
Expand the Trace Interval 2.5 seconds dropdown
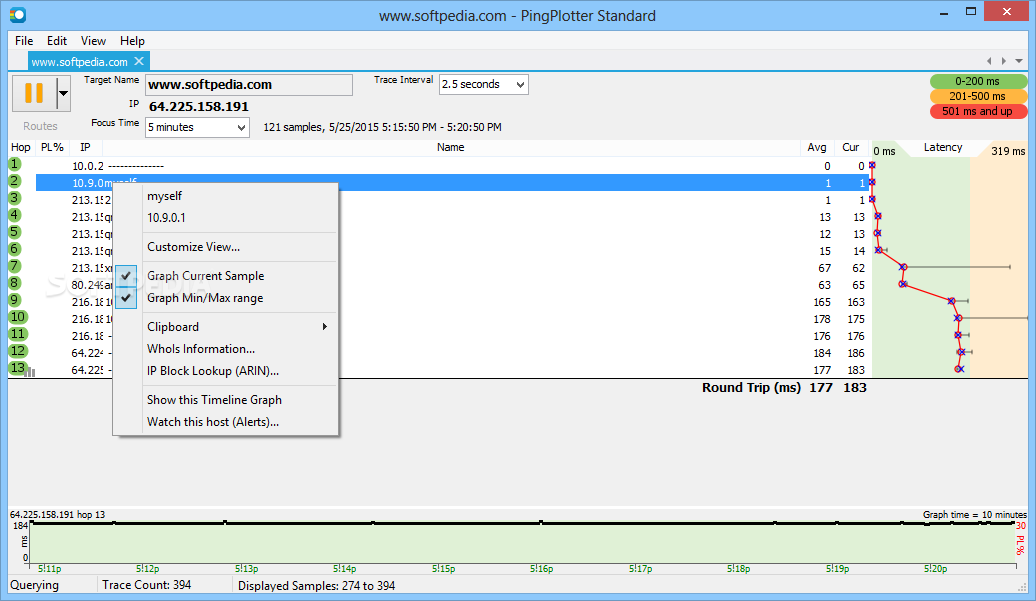[x=521, y=85]
